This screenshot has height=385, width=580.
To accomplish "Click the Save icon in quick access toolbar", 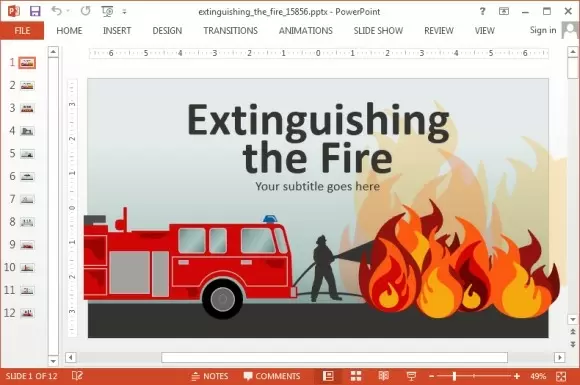I will [35, 11].
